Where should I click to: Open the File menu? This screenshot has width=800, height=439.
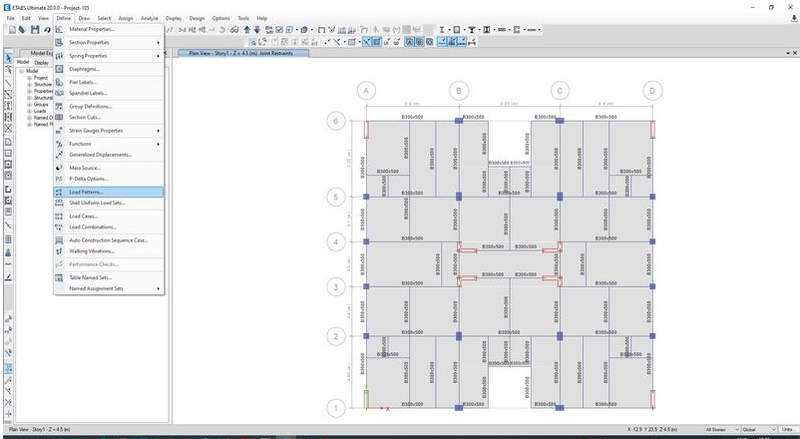(x=10, y=18)
